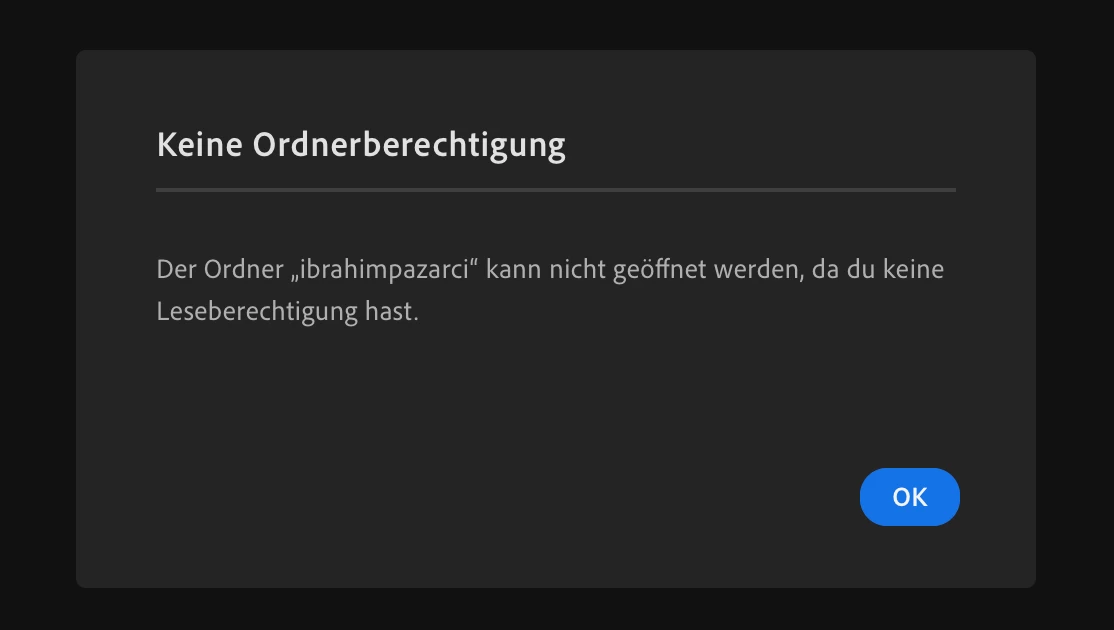Click the horizontal divider under the title

(x=556, y=190)
